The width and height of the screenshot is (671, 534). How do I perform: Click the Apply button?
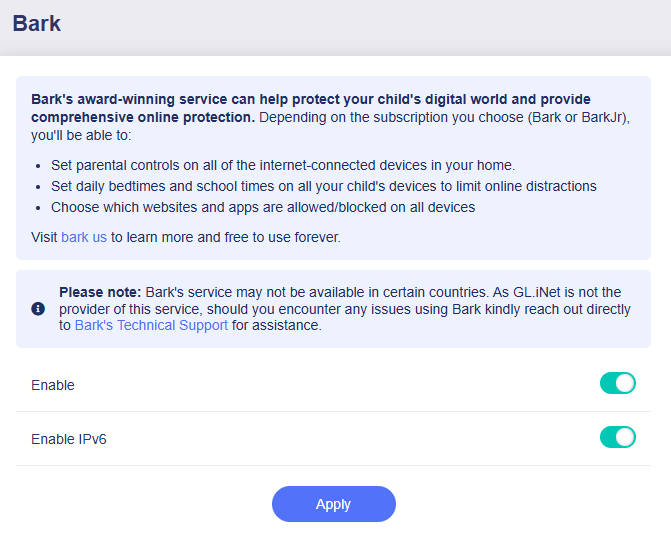[334, 504]
